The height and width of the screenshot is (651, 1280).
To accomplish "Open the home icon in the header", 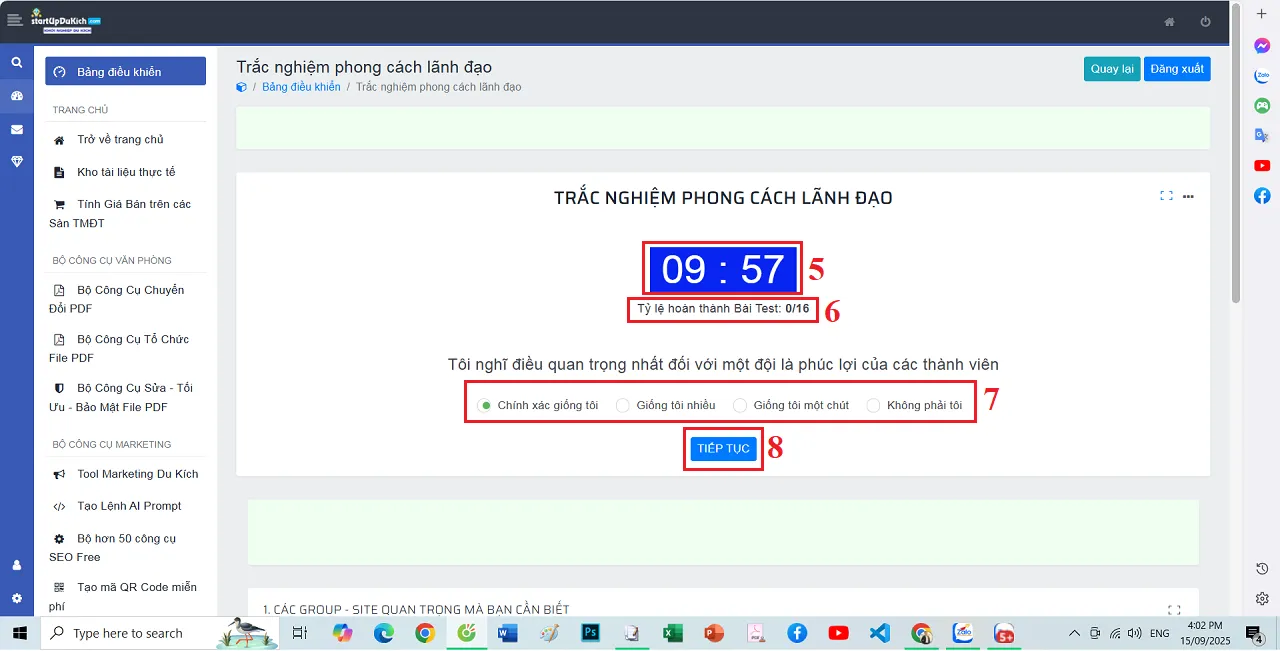I will pyautogui.click(x=1170, y=22).
